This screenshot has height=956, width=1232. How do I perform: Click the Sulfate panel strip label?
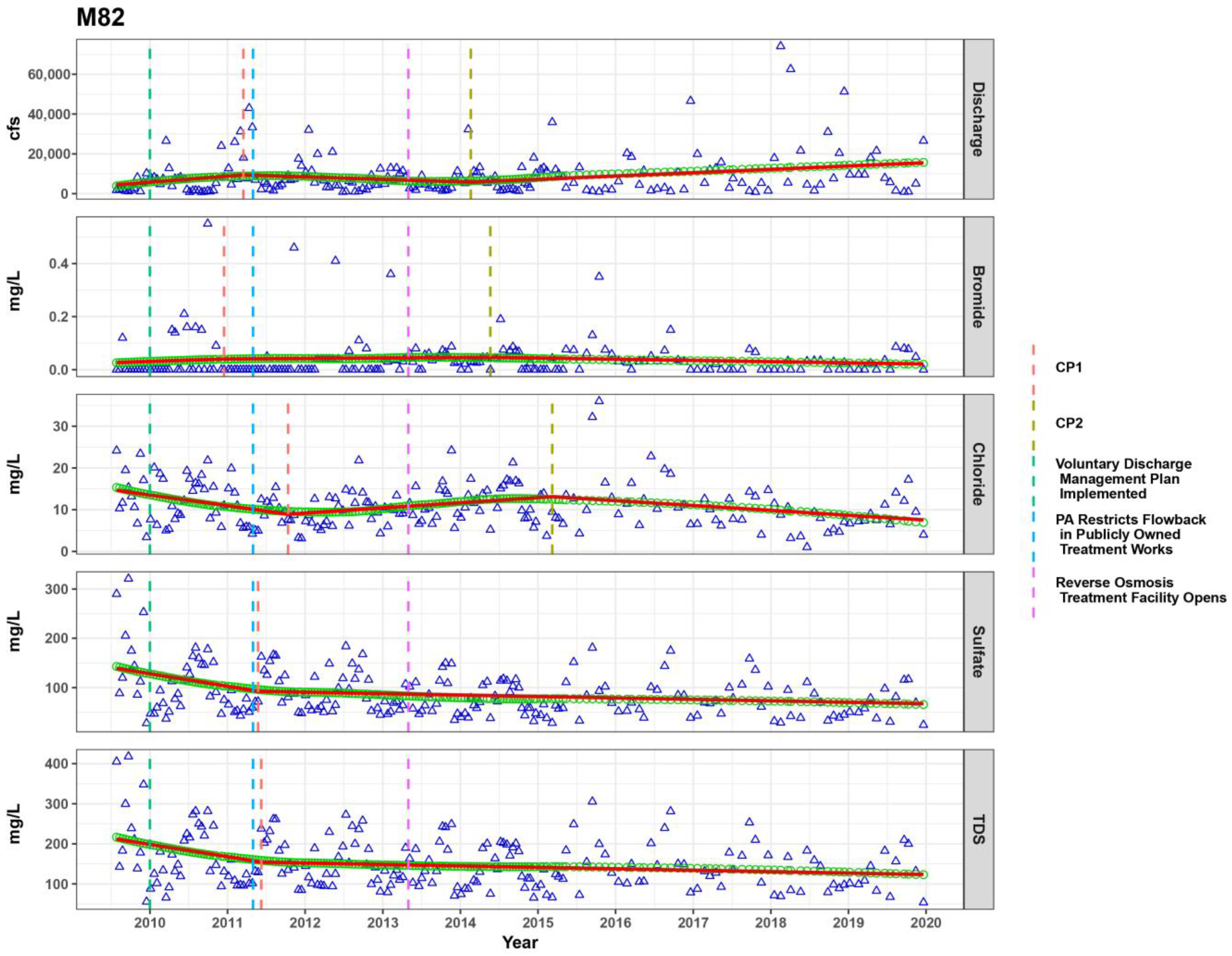[978, 651]
